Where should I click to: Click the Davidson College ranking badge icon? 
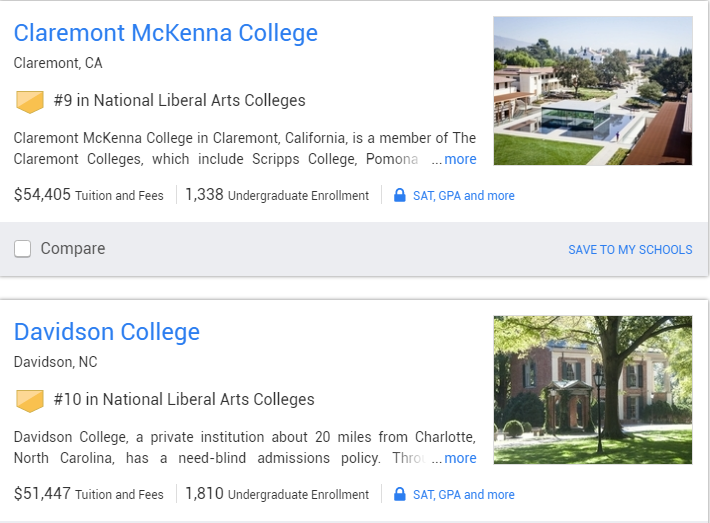30,400
